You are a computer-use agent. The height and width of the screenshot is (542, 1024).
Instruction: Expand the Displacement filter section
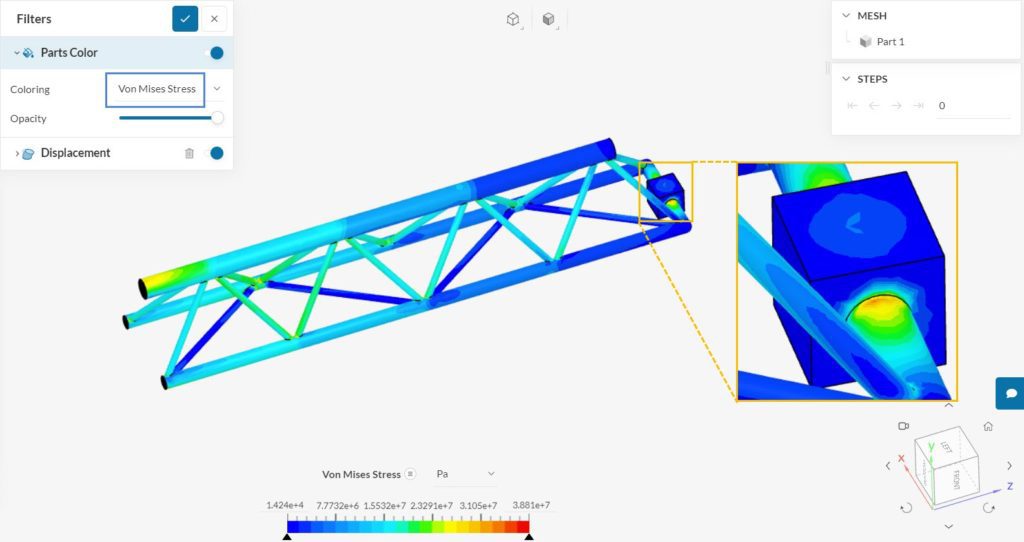(16, 153)
